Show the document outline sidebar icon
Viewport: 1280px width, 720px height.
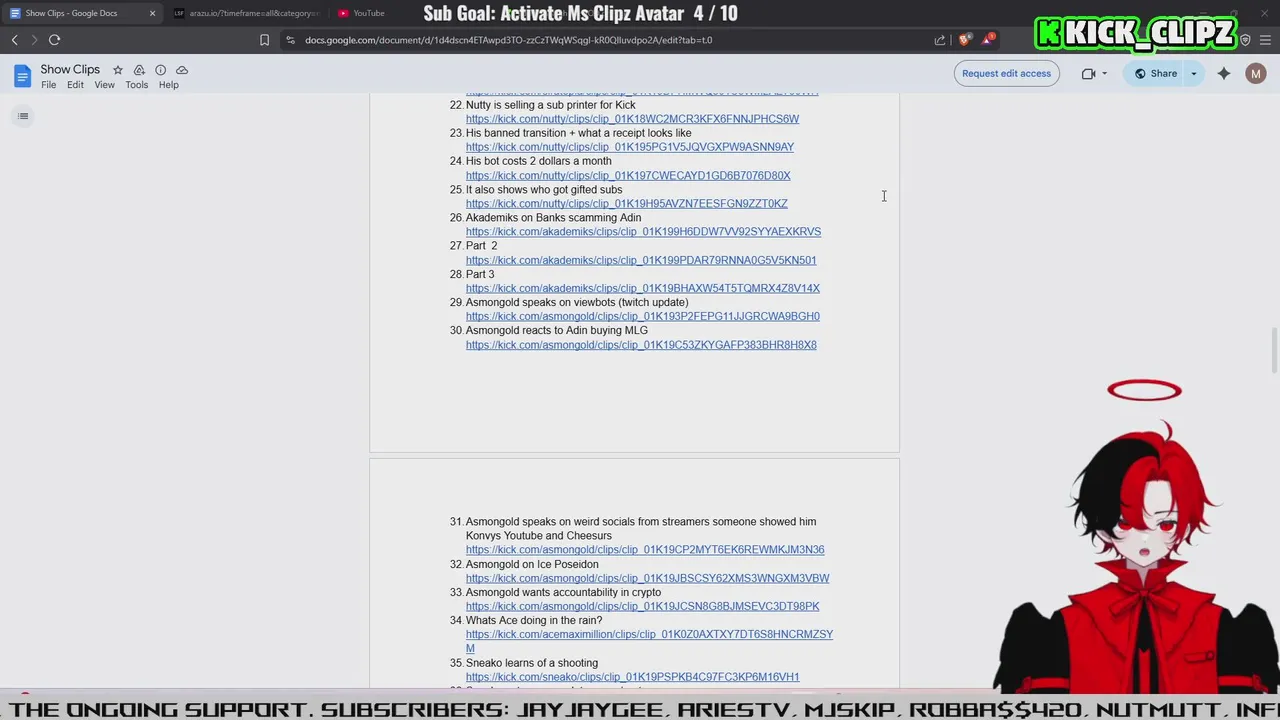[x=23, y=116]
